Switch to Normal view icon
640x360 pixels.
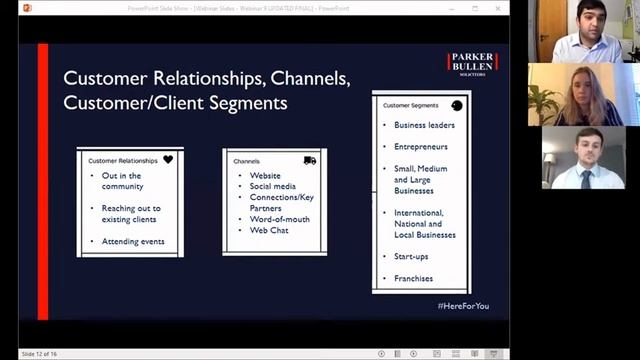point(436,354)
